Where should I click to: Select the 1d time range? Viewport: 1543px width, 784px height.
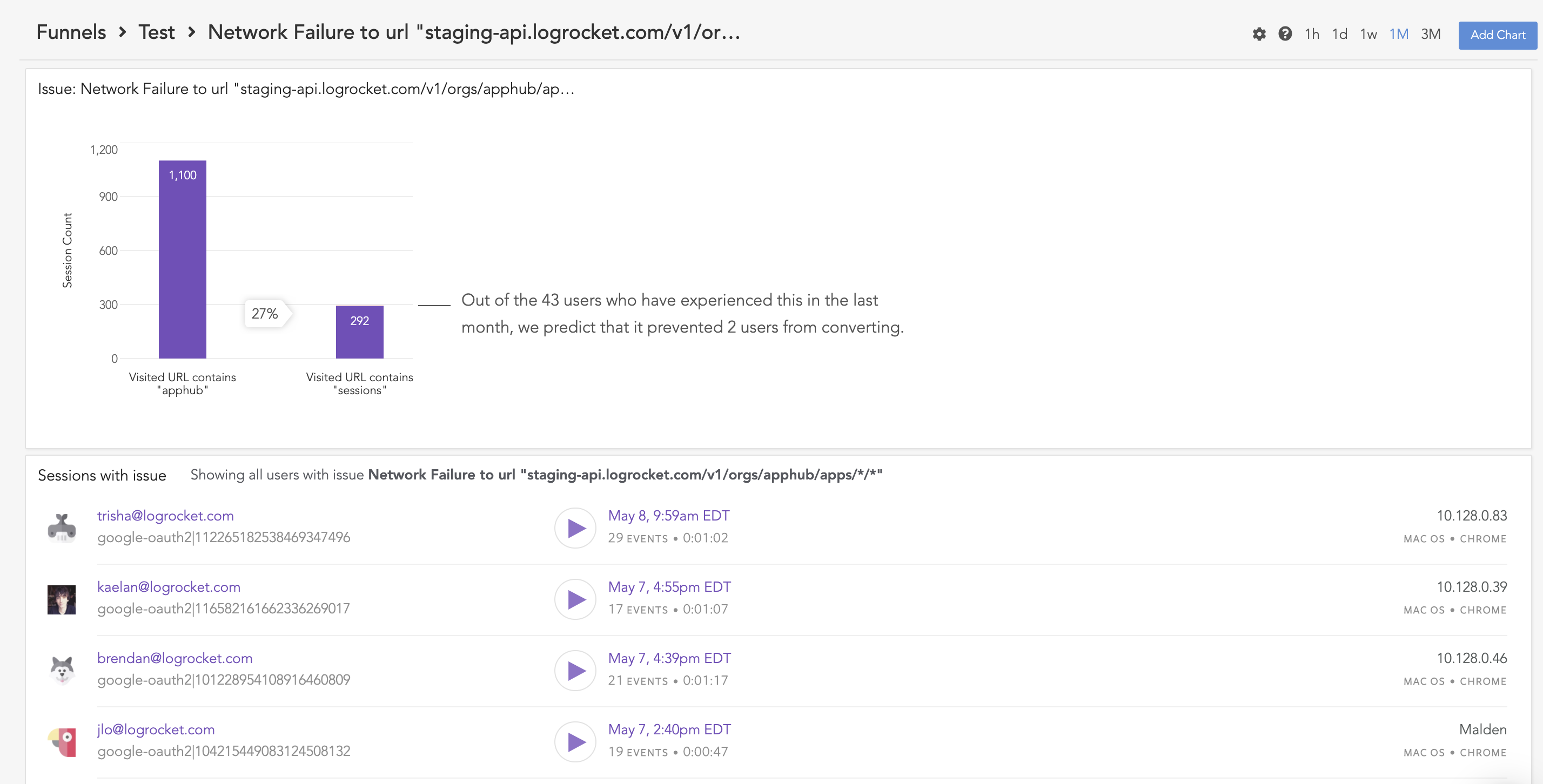point(1339,34)
